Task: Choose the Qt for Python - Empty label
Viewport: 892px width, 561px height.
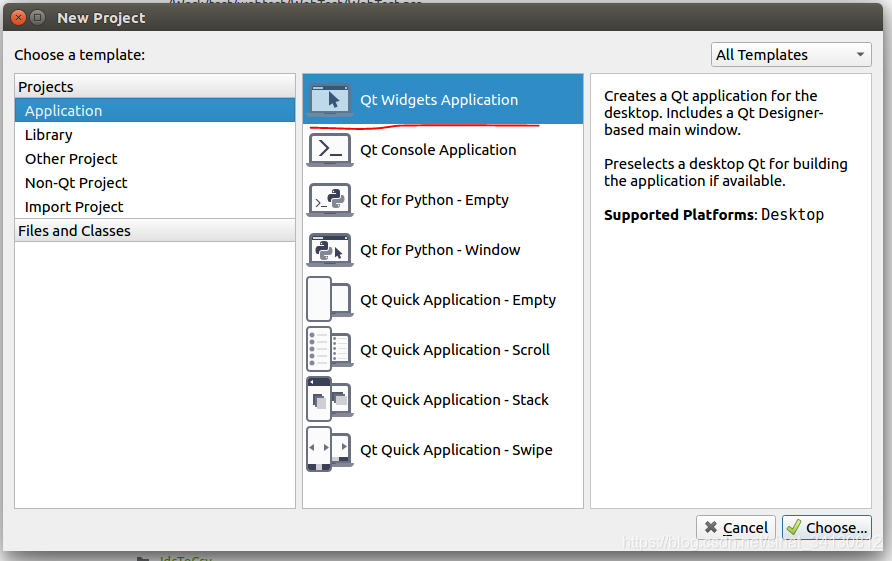Action: click(434, 200)
